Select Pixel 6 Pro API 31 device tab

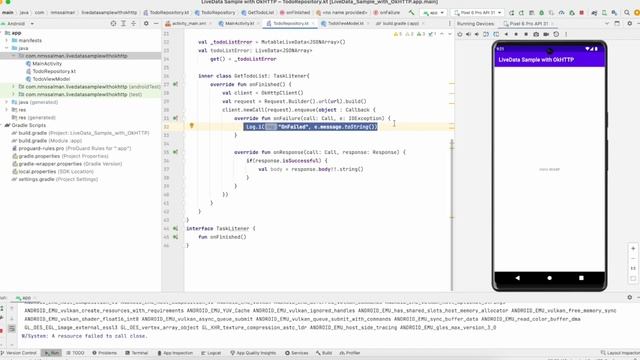pos(528,24)
